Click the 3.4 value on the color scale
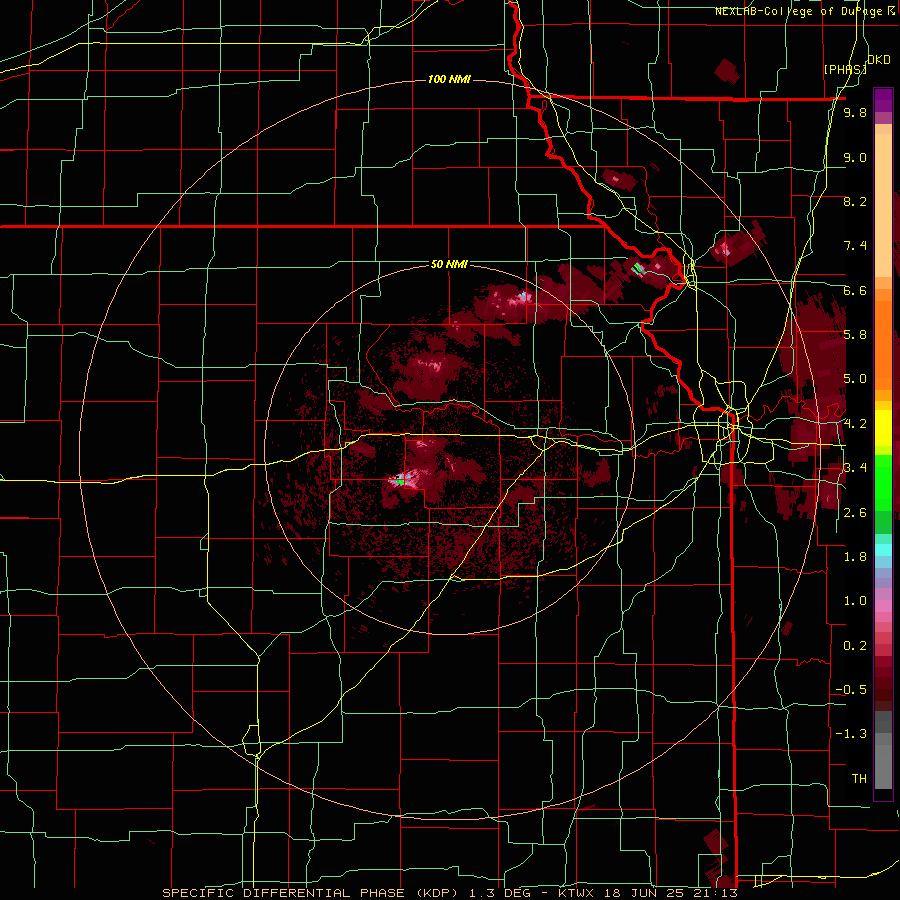The height and width of the screenshot is (900, 900). 855,468
